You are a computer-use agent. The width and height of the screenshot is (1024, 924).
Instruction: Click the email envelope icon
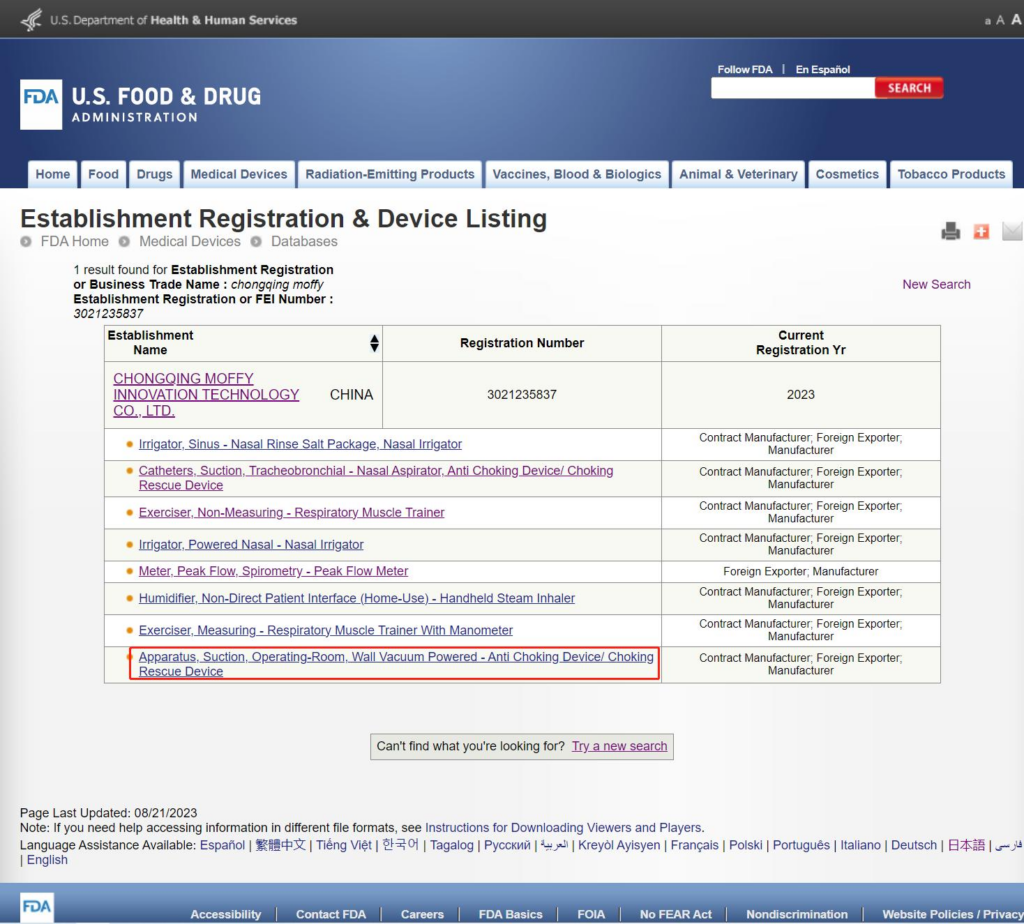[1011, 231]
